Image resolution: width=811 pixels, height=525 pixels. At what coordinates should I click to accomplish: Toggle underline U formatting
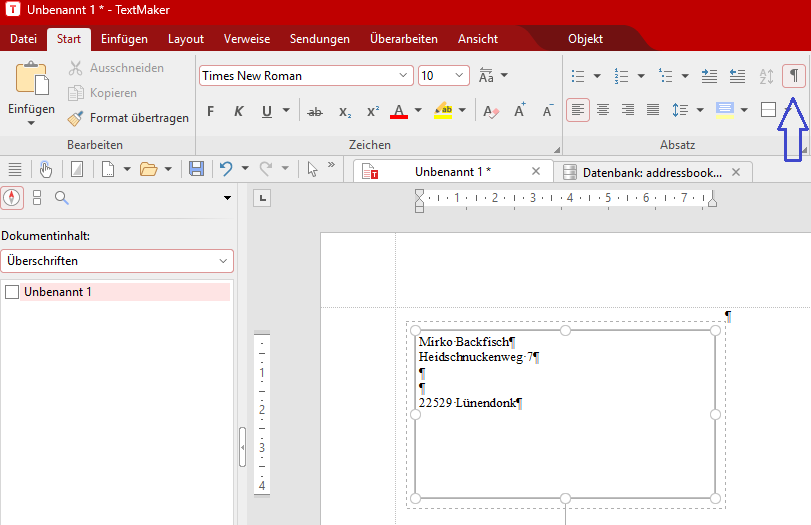[x=267, y=111]
